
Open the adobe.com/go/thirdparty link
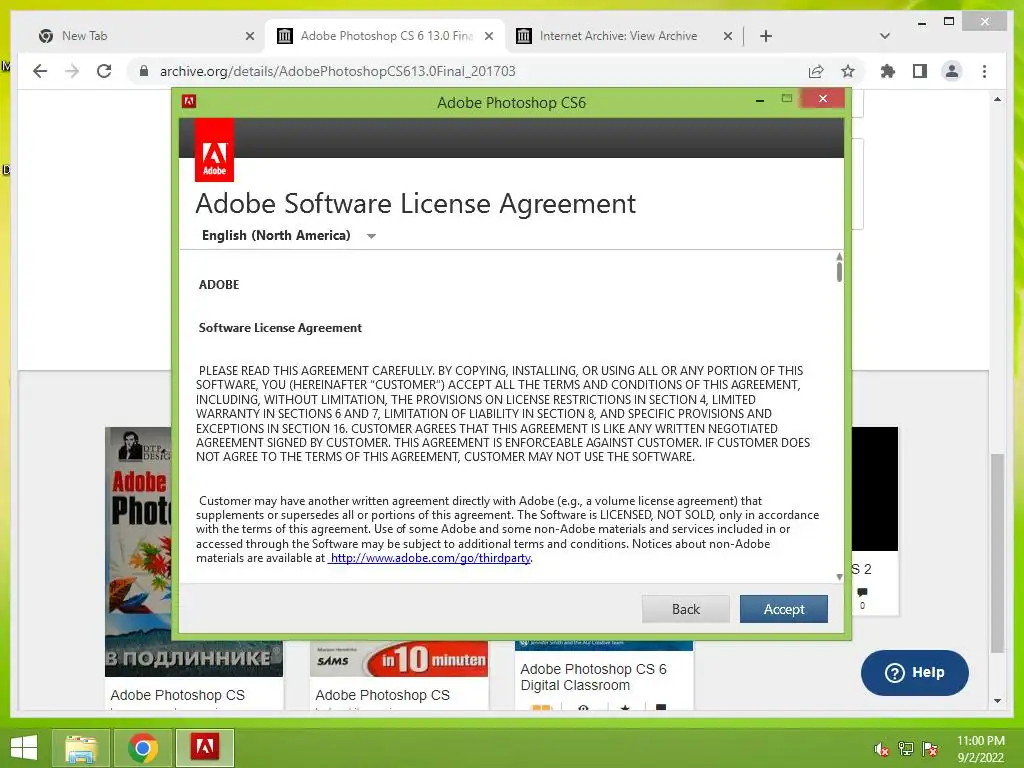[x=430, y=558]
